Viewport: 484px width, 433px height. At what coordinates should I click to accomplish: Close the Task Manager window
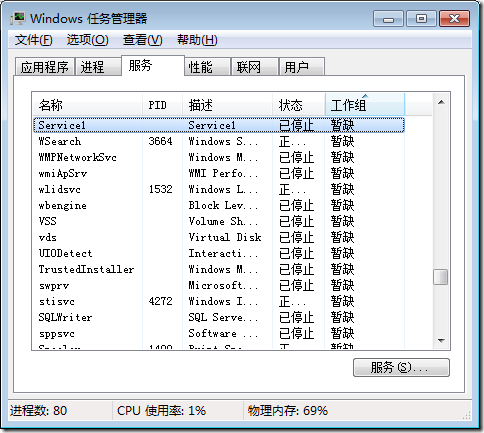pyautogui.click(x=455, y=18)
